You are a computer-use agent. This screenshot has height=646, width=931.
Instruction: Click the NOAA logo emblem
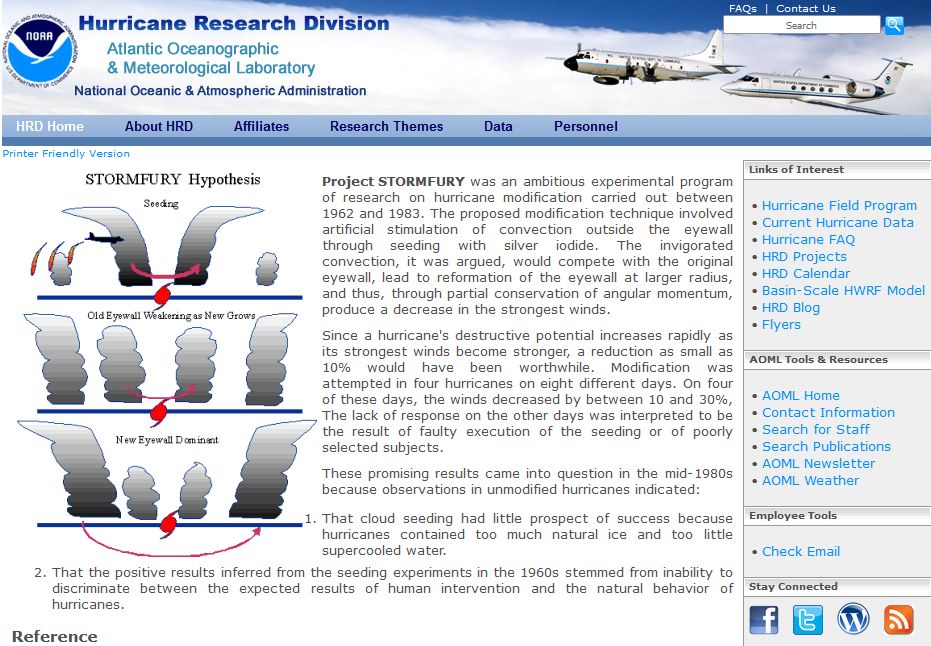40,51
